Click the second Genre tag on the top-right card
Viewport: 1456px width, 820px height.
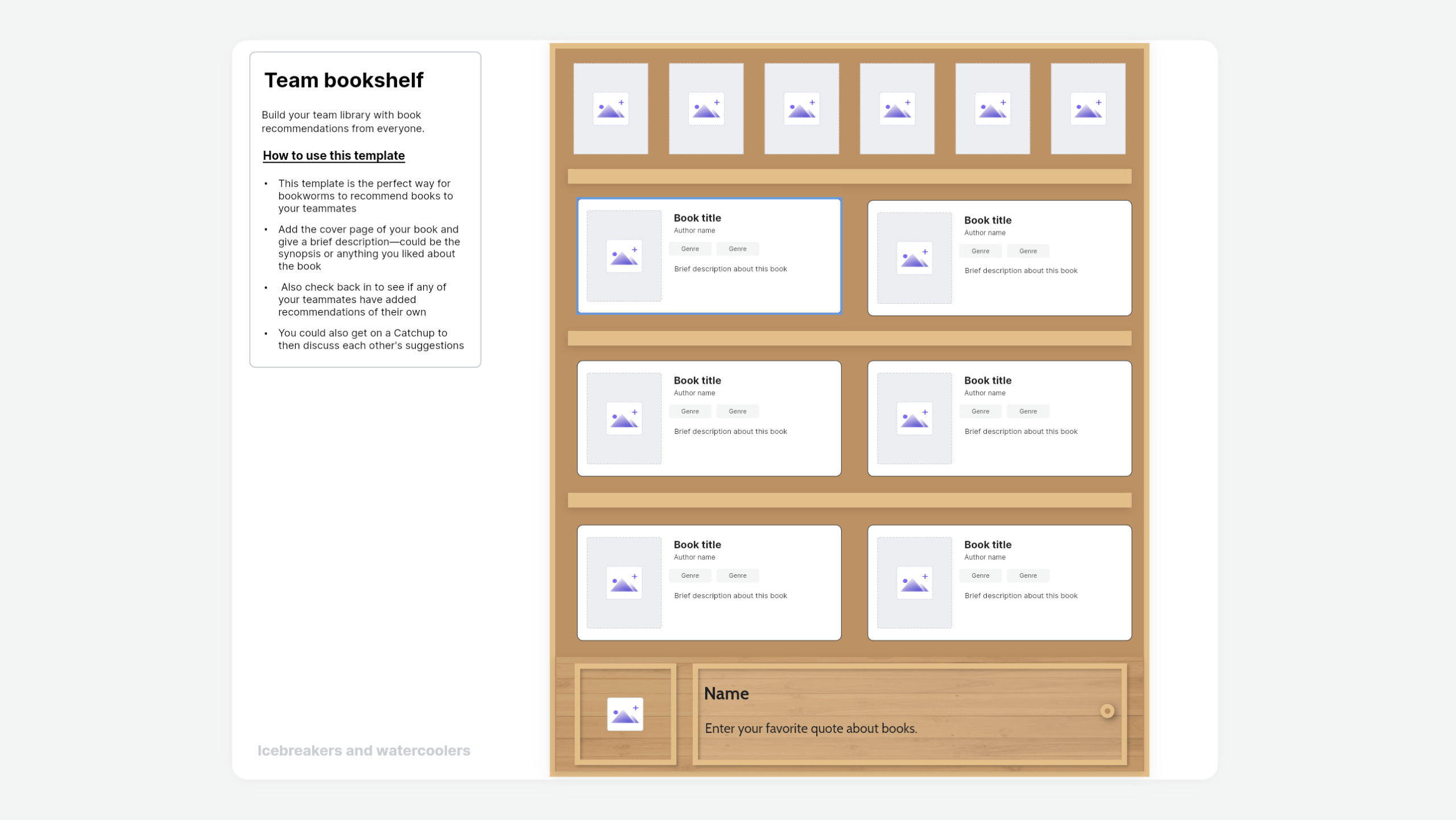click(1028, 251)
